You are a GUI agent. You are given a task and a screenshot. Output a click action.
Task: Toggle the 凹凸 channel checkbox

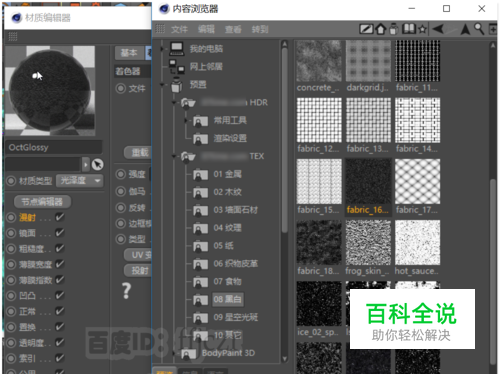60,295
